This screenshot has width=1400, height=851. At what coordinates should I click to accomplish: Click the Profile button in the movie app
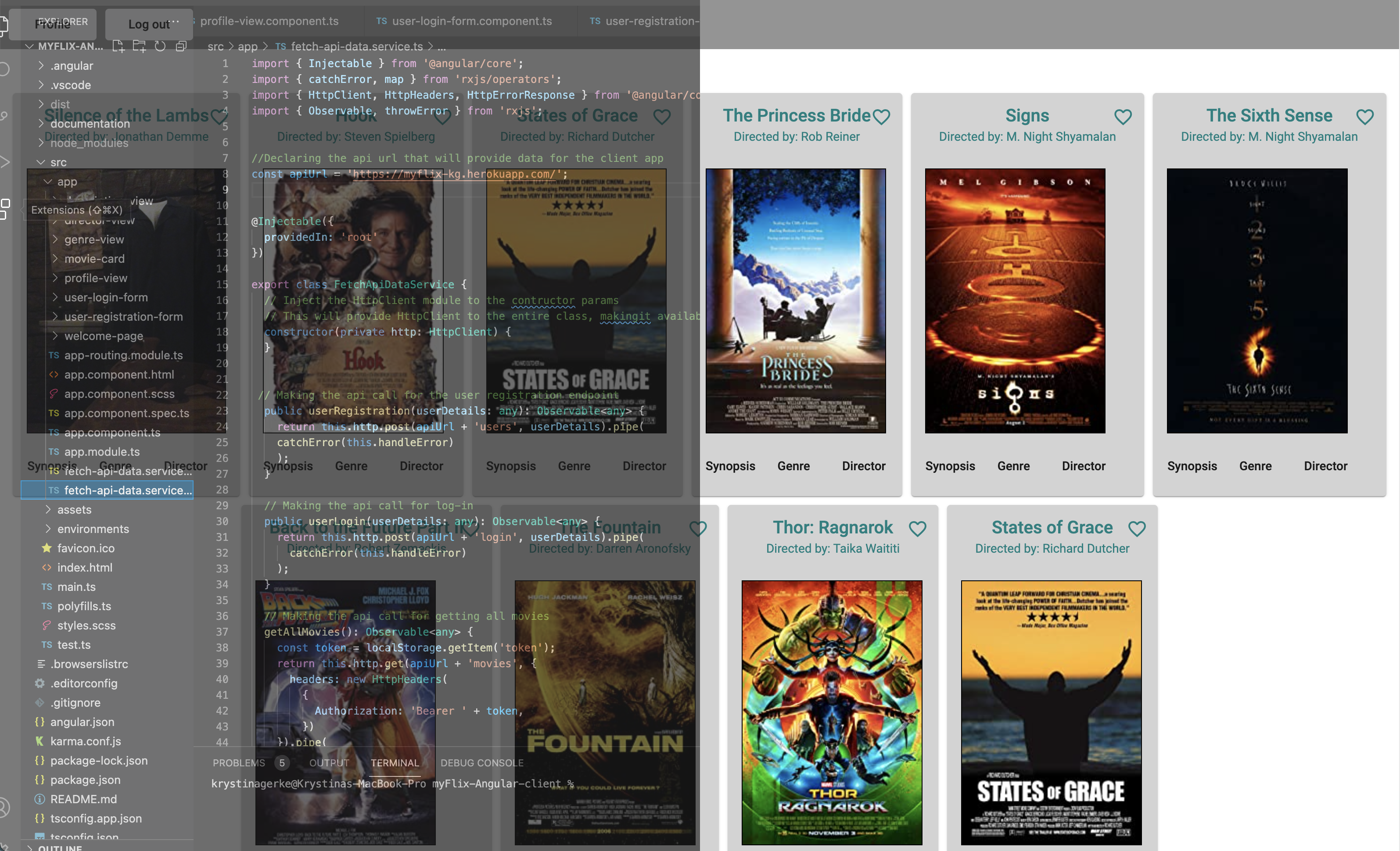53,24
